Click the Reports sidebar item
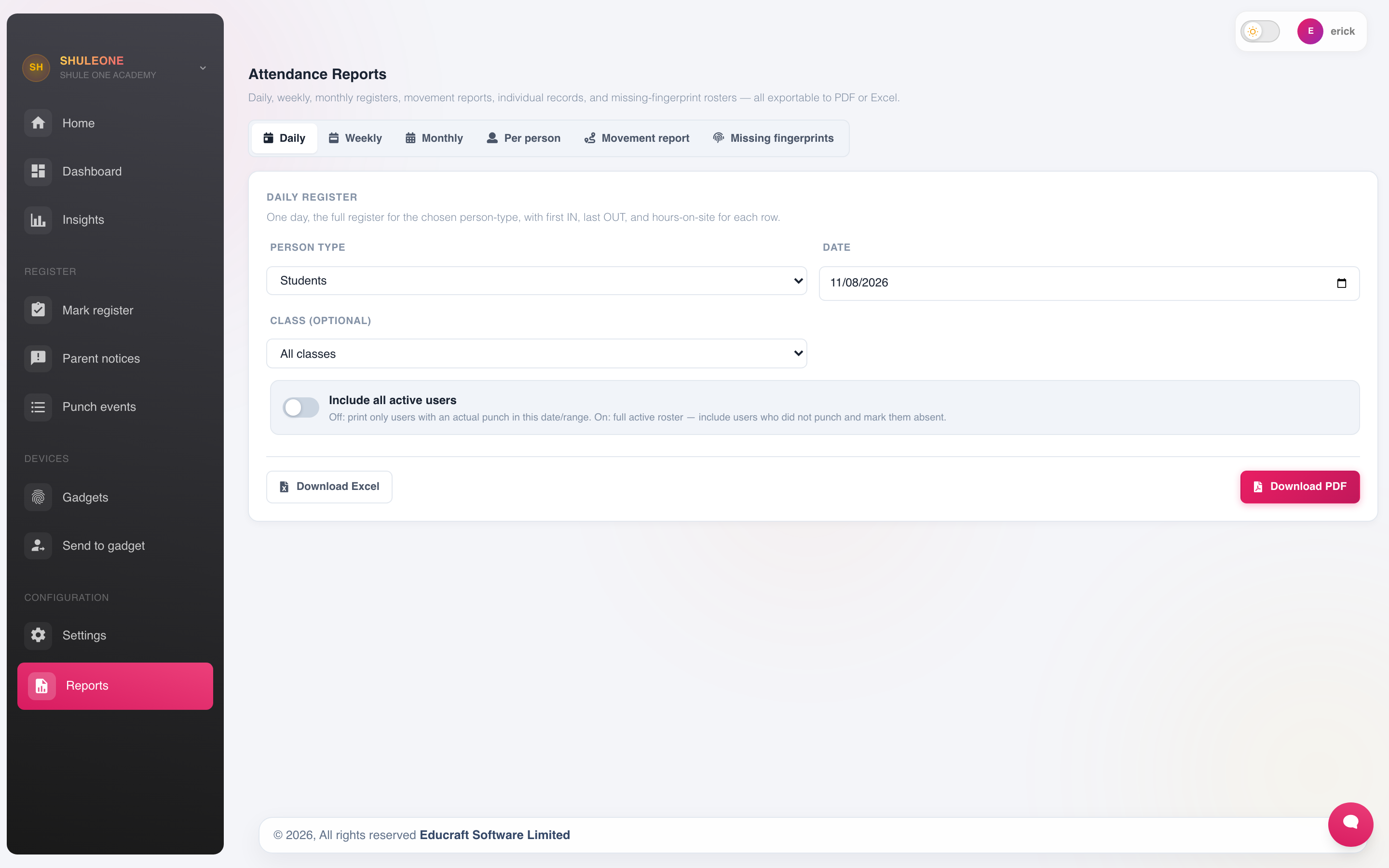The width and height of the screenshot is (1389, 868). pyautogui.click(x=115, y=686)
